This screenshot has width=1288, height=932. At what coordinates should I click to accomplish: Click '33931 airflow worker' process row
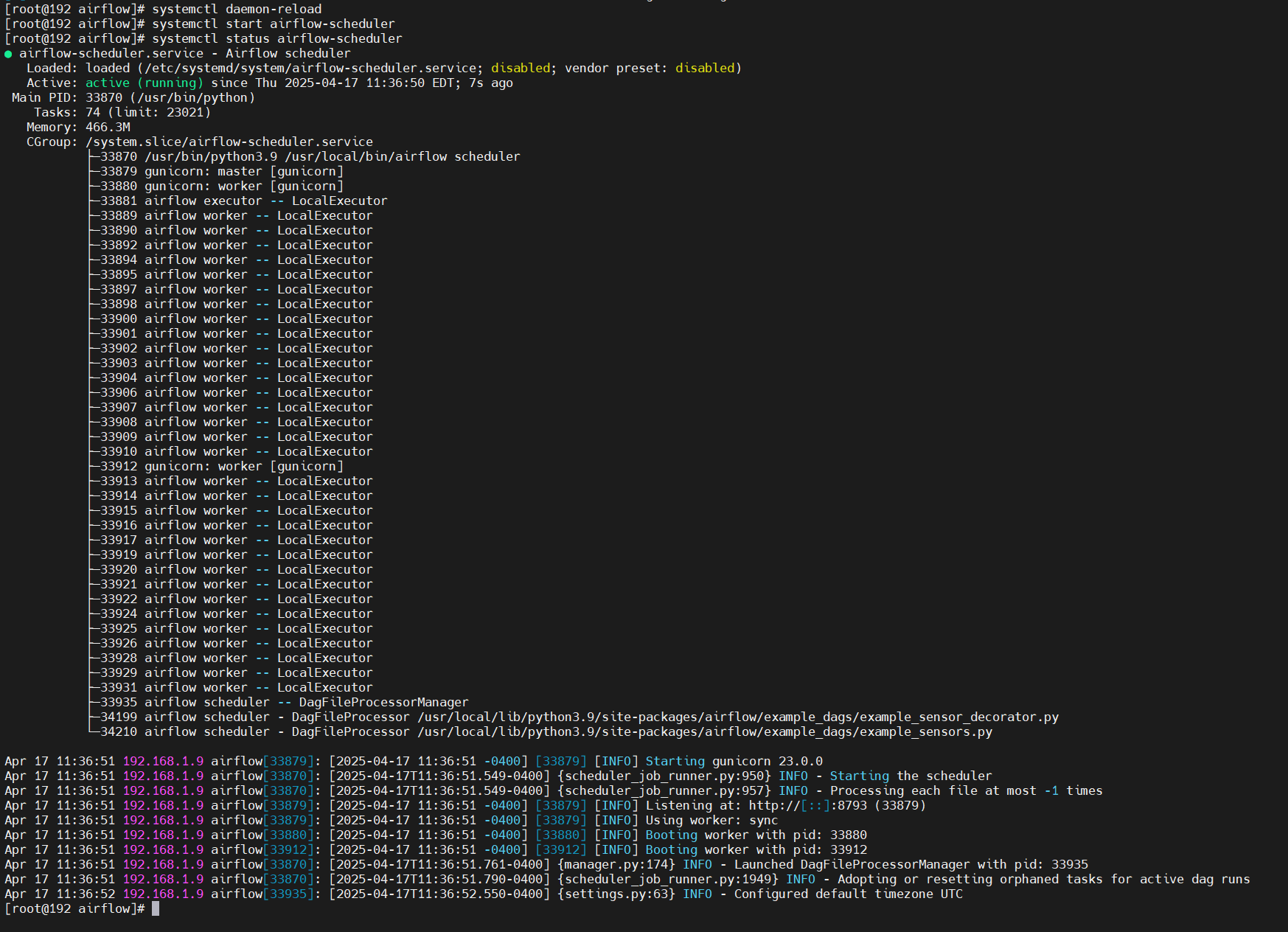[x=237, y=687]
